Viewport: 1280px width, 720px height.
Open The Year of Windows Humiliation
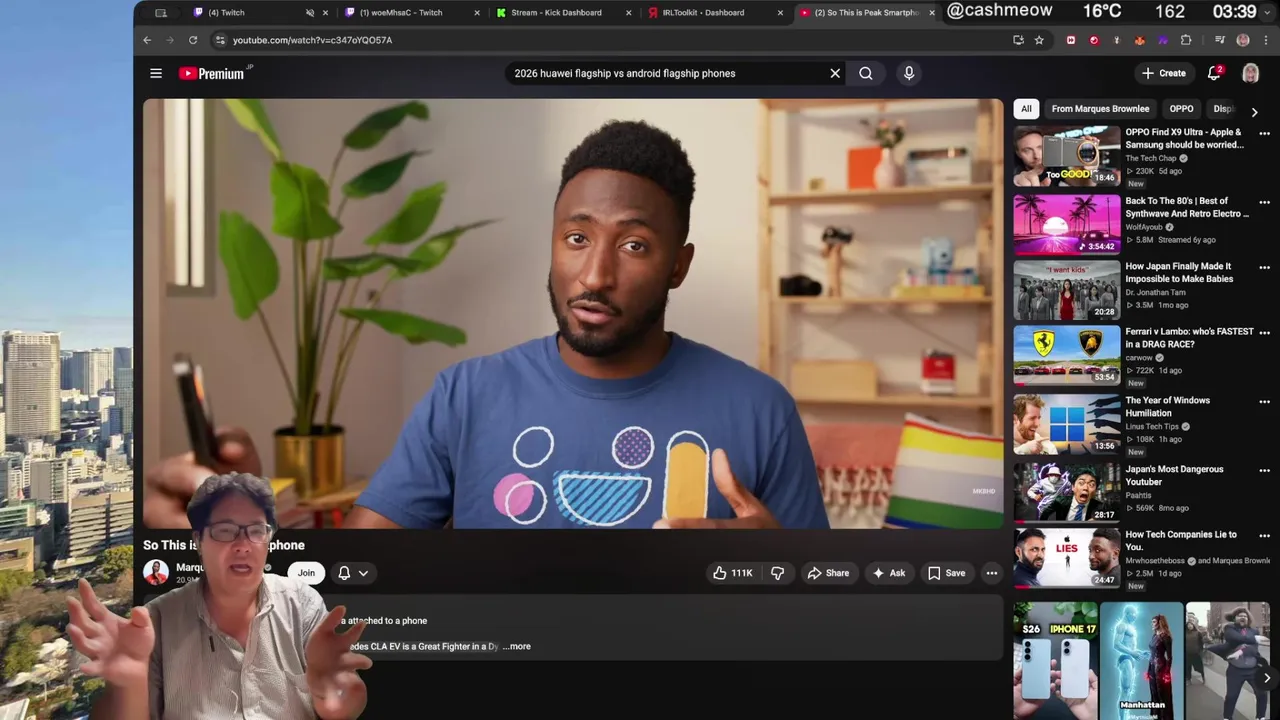click(x=1167, y=407)
